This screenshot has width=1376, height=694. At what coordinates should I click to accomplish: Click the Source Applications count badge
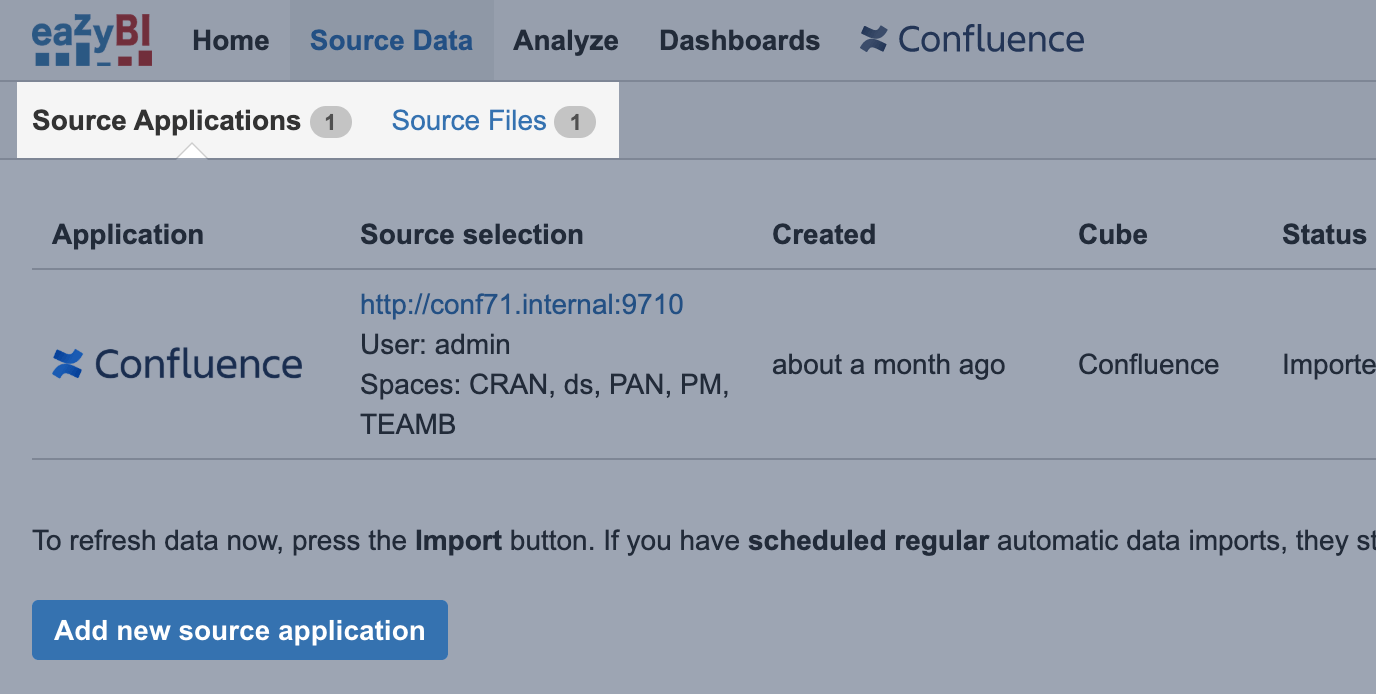[x=330, y=122]
